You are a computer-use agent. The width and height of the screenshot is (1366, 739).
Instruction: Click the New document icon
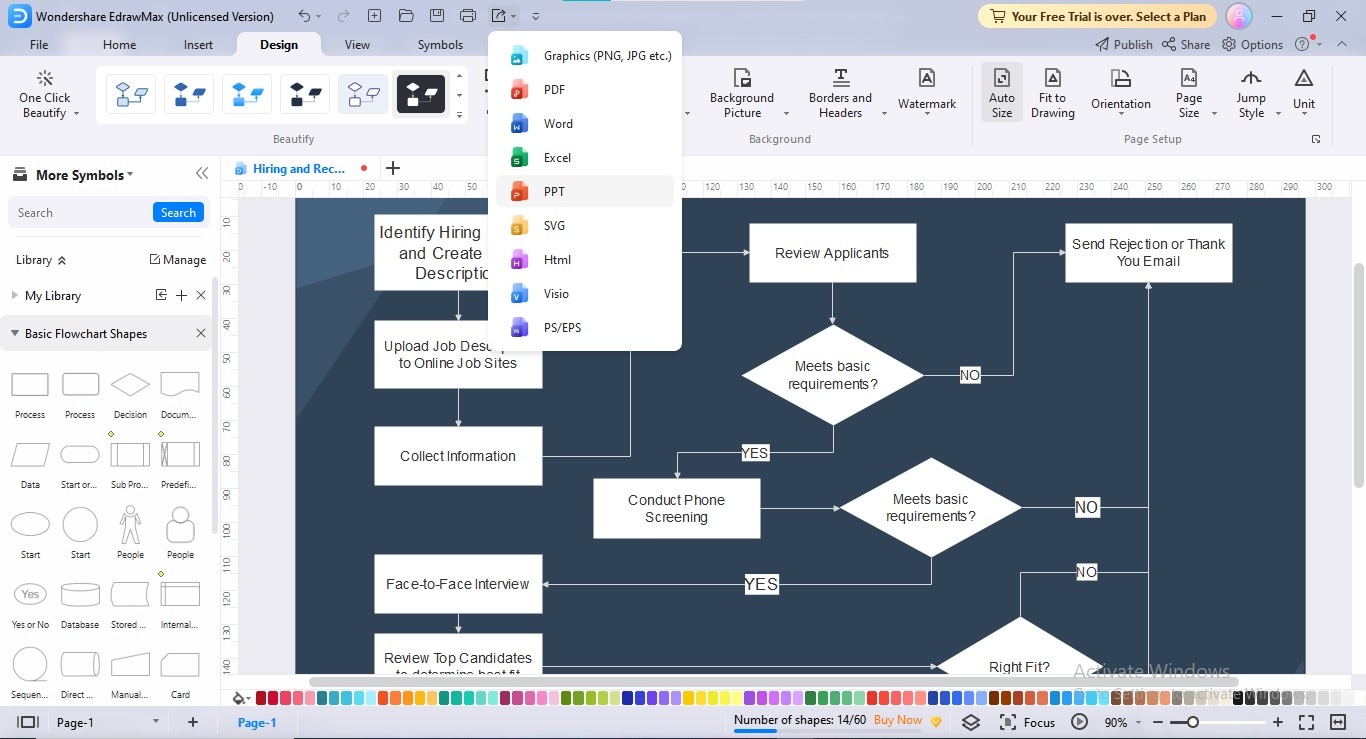tap(374, 16)
